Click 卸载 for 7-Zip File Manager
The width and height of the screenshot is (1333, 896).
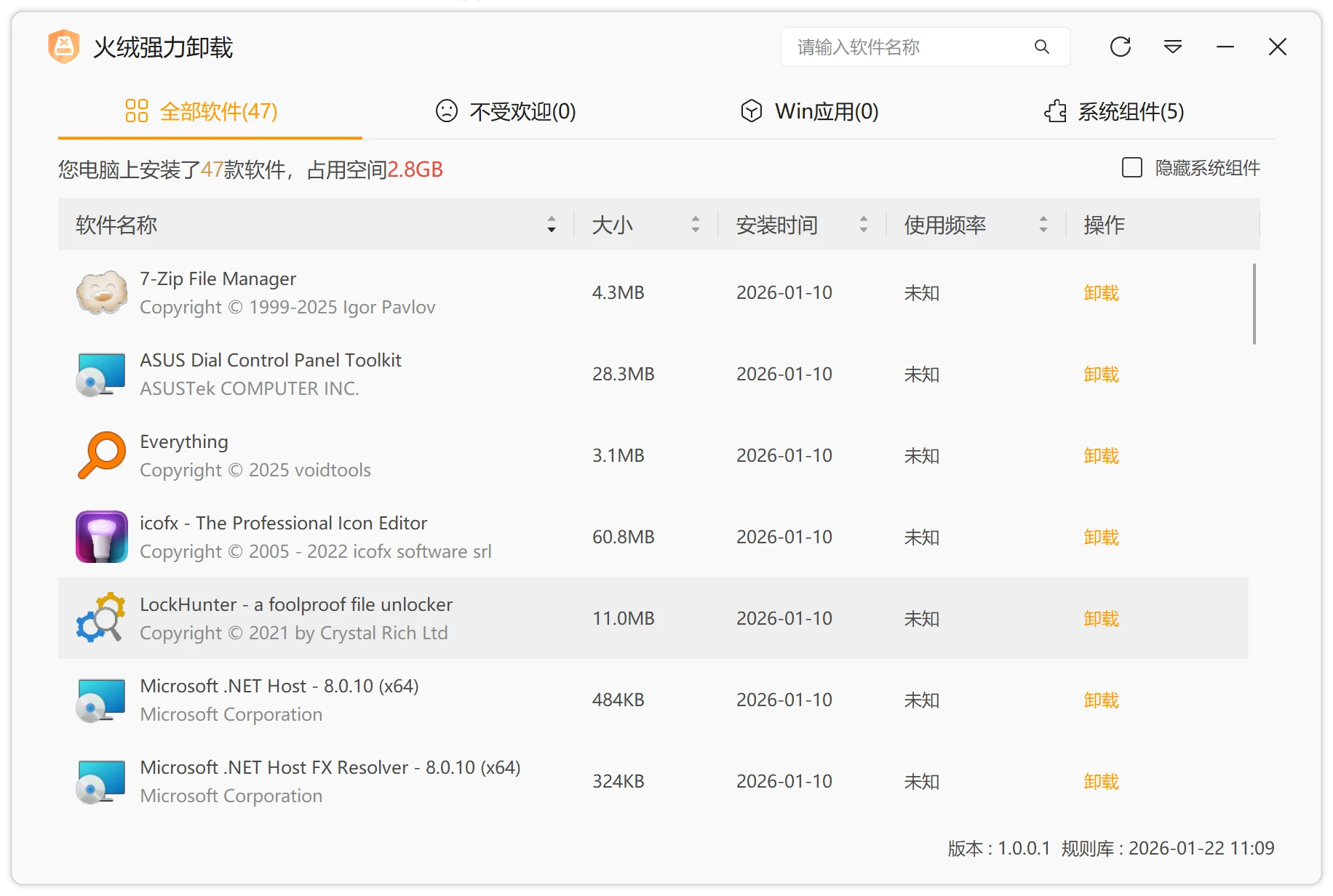[x=1101, y=292]
